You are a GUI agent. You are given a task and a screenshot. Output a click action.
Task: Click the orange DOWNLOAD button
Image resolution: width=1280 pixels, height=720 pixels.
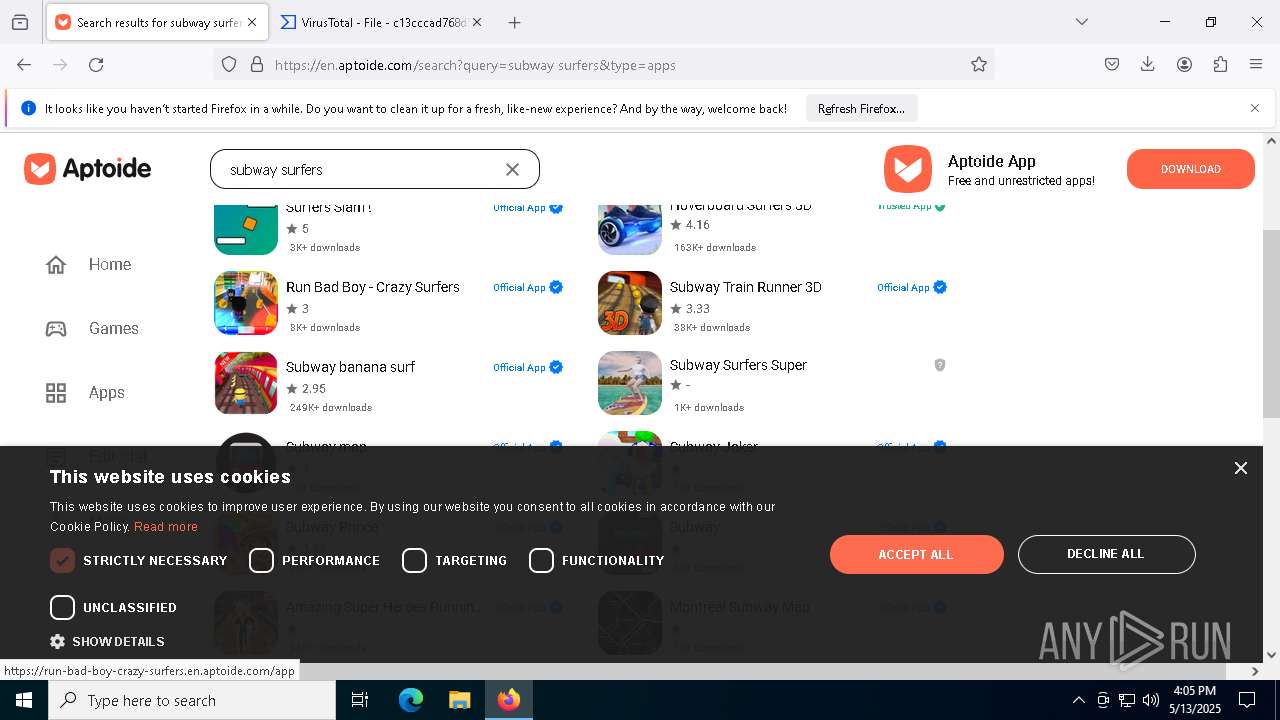1190,169
